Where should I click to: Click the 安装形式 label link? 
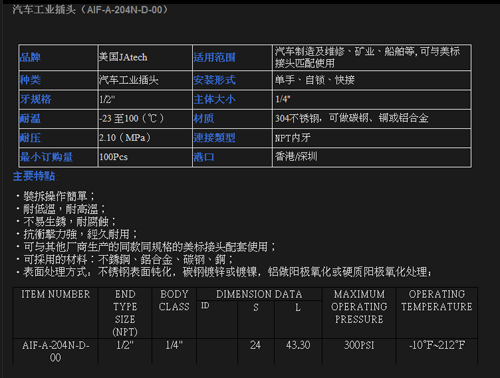[x=214, y=80]
